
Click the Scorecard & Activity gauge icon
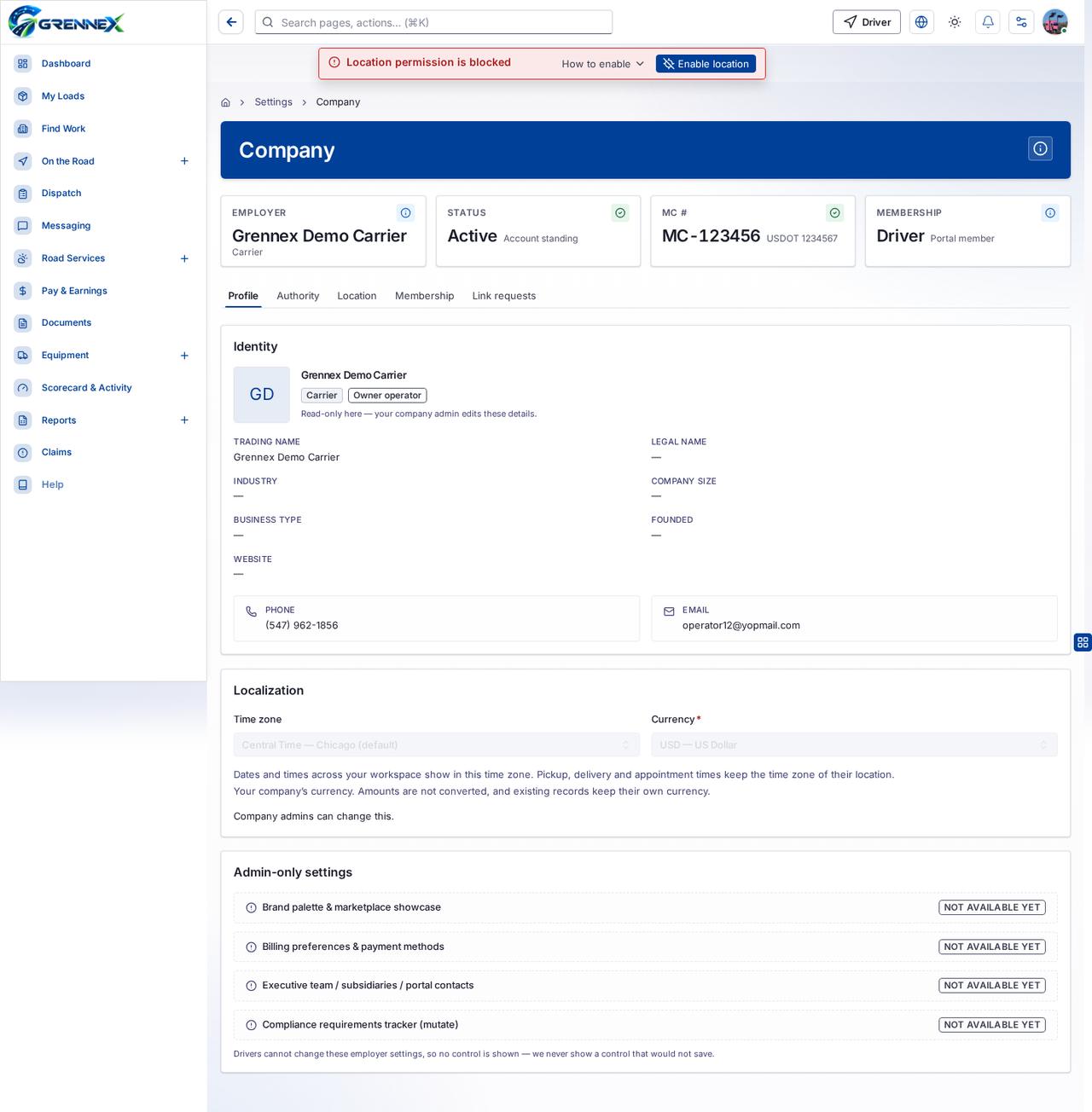(x=23, y=387)
